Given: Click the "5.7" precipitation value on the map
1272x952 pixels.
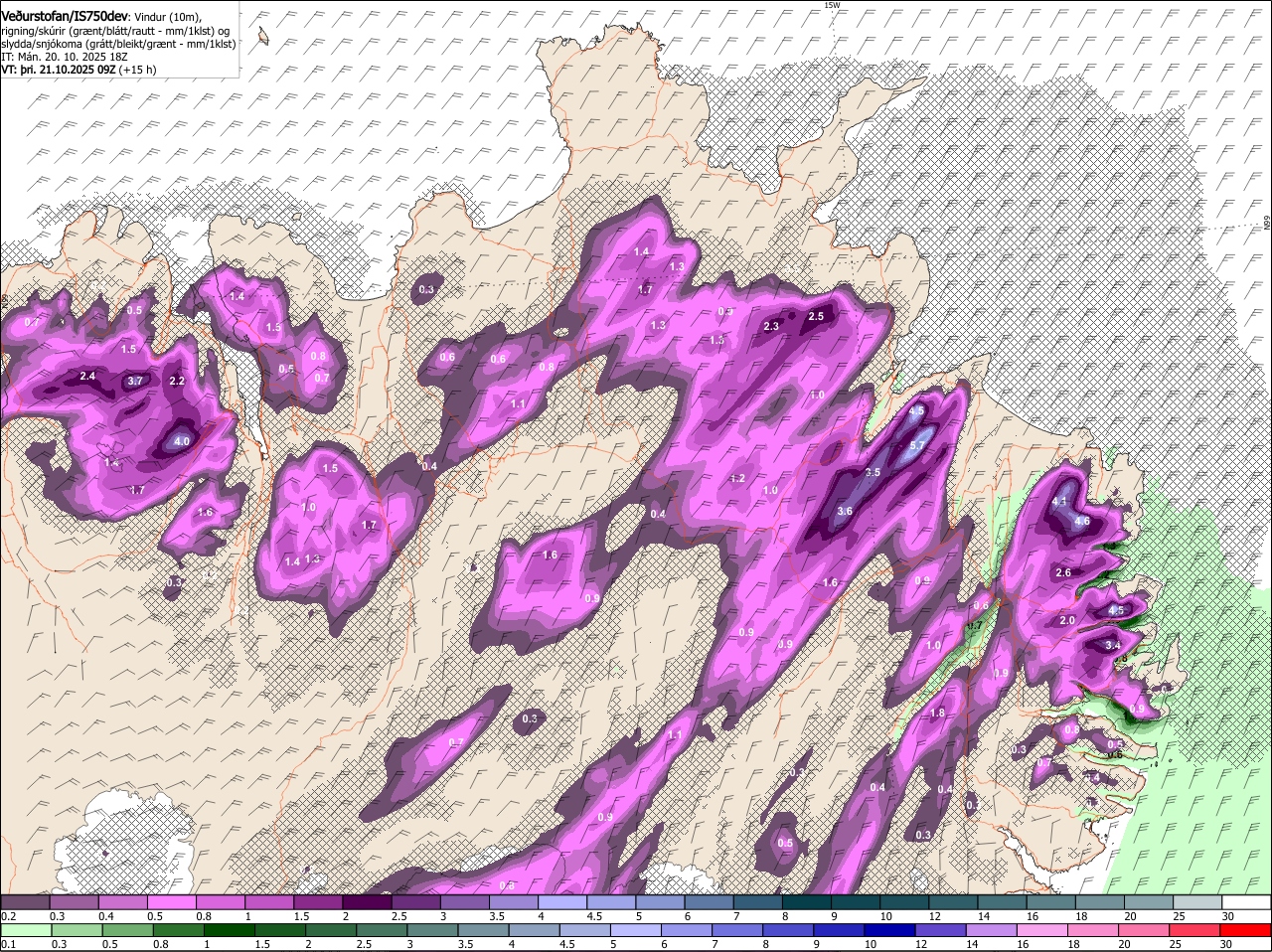Looking at the screenshot, I should tap(917, 445).
